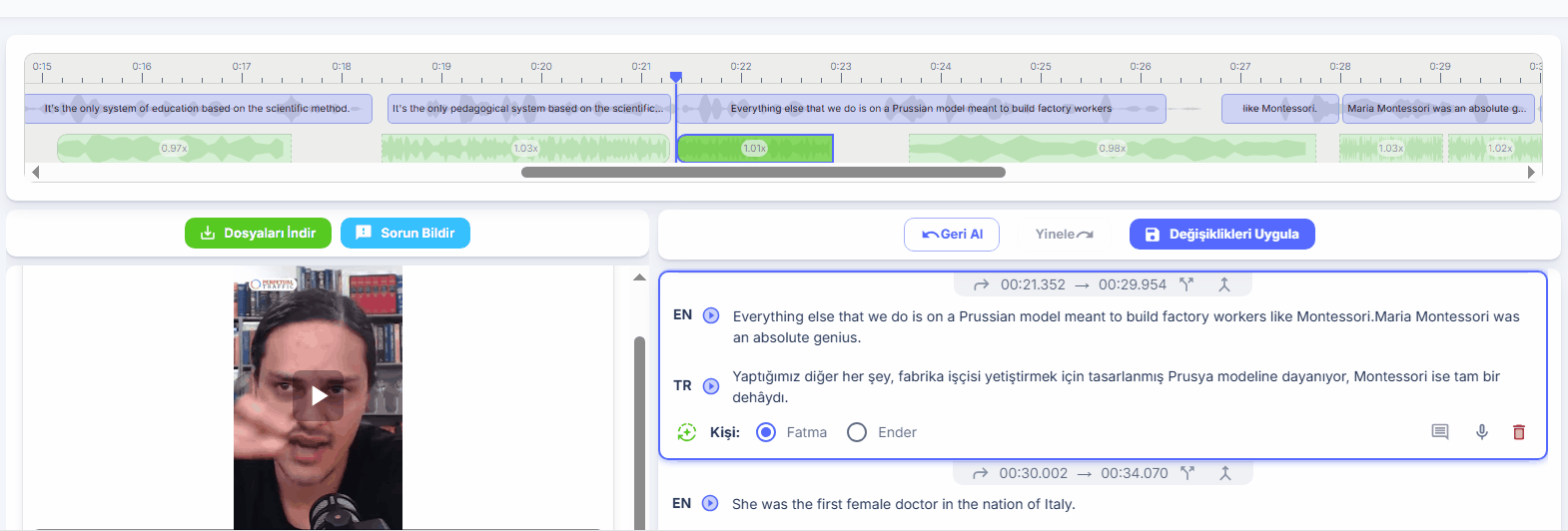This screenshot has width=1568, height=531.
Task: Click the green regenerate icon beside Kişi
Action: pos(686,432)
